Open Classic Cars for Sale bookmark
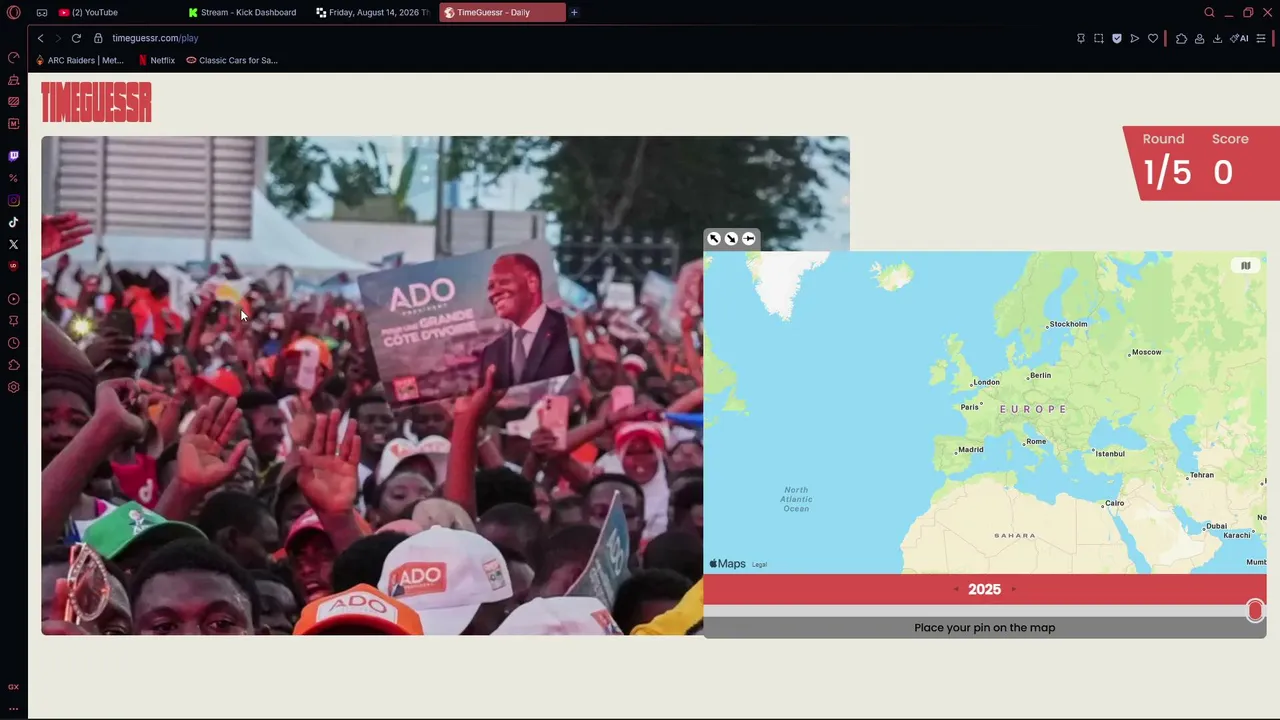Screen dimensions: 1280x720 tap(232, 60)
